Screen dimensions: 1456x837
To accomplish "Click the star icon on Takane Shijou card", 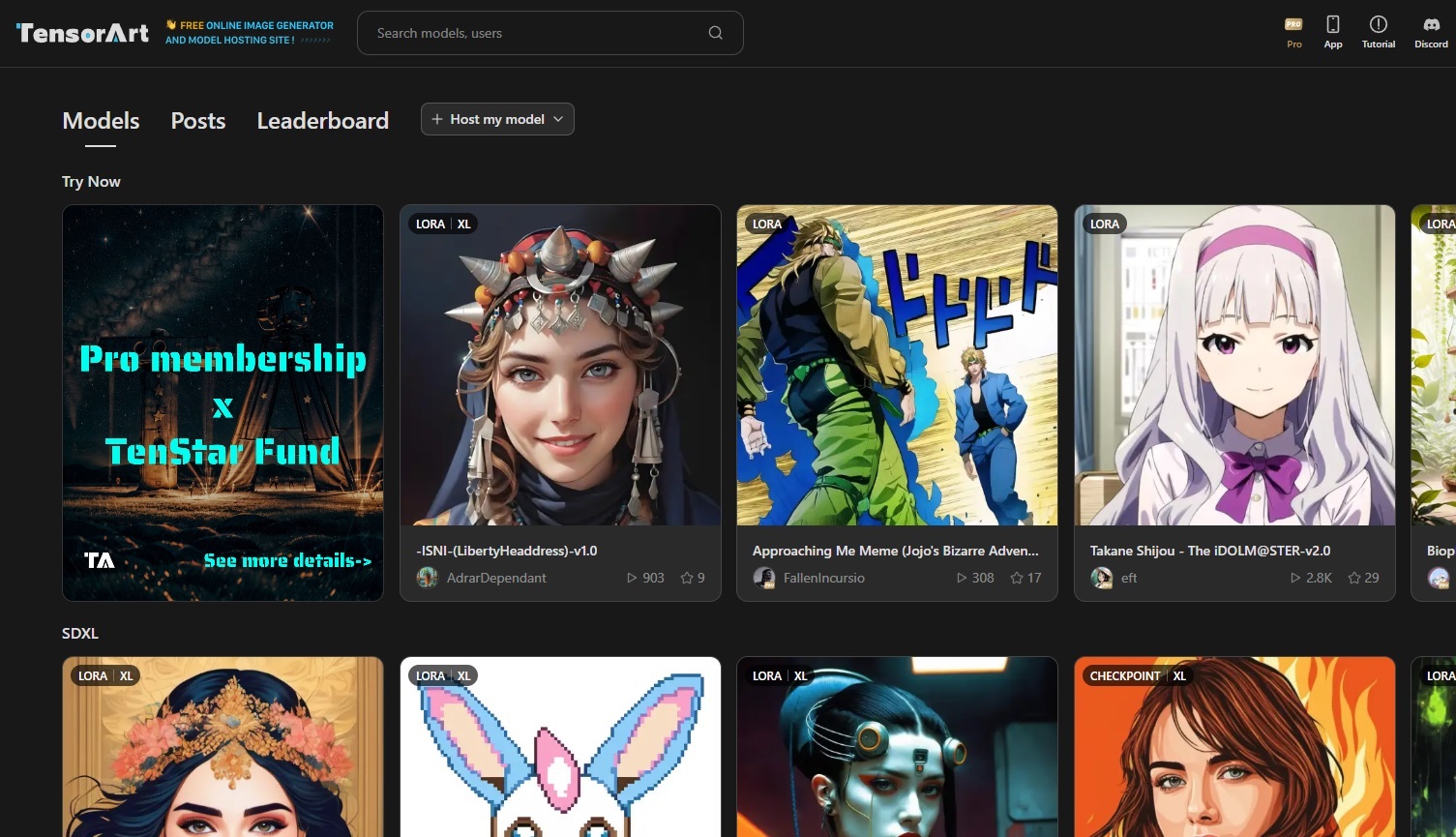I will [x=1354, y=578].
